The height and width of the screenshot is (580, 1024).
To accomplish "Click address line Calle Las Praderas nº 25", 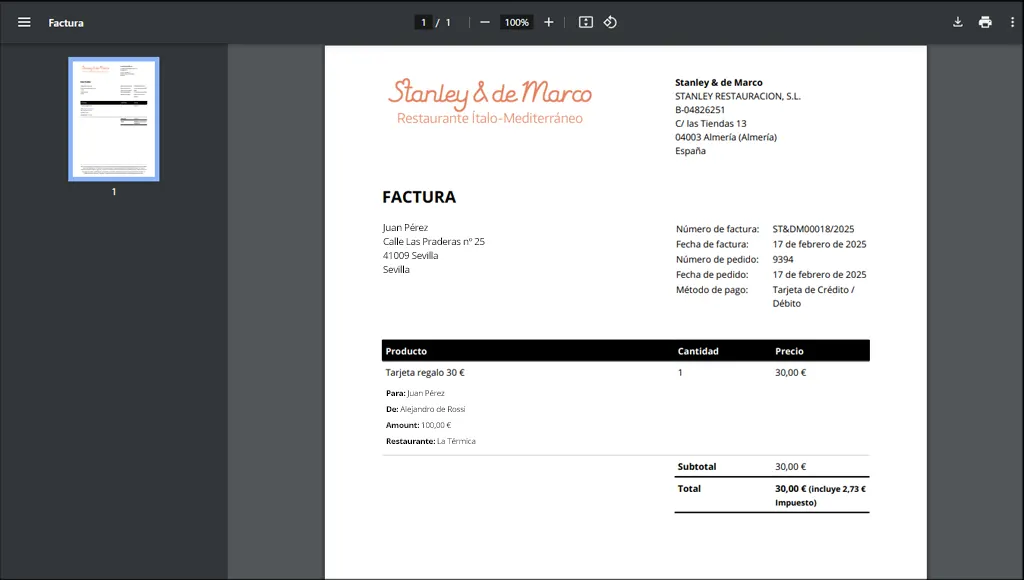I will point(434,242).
